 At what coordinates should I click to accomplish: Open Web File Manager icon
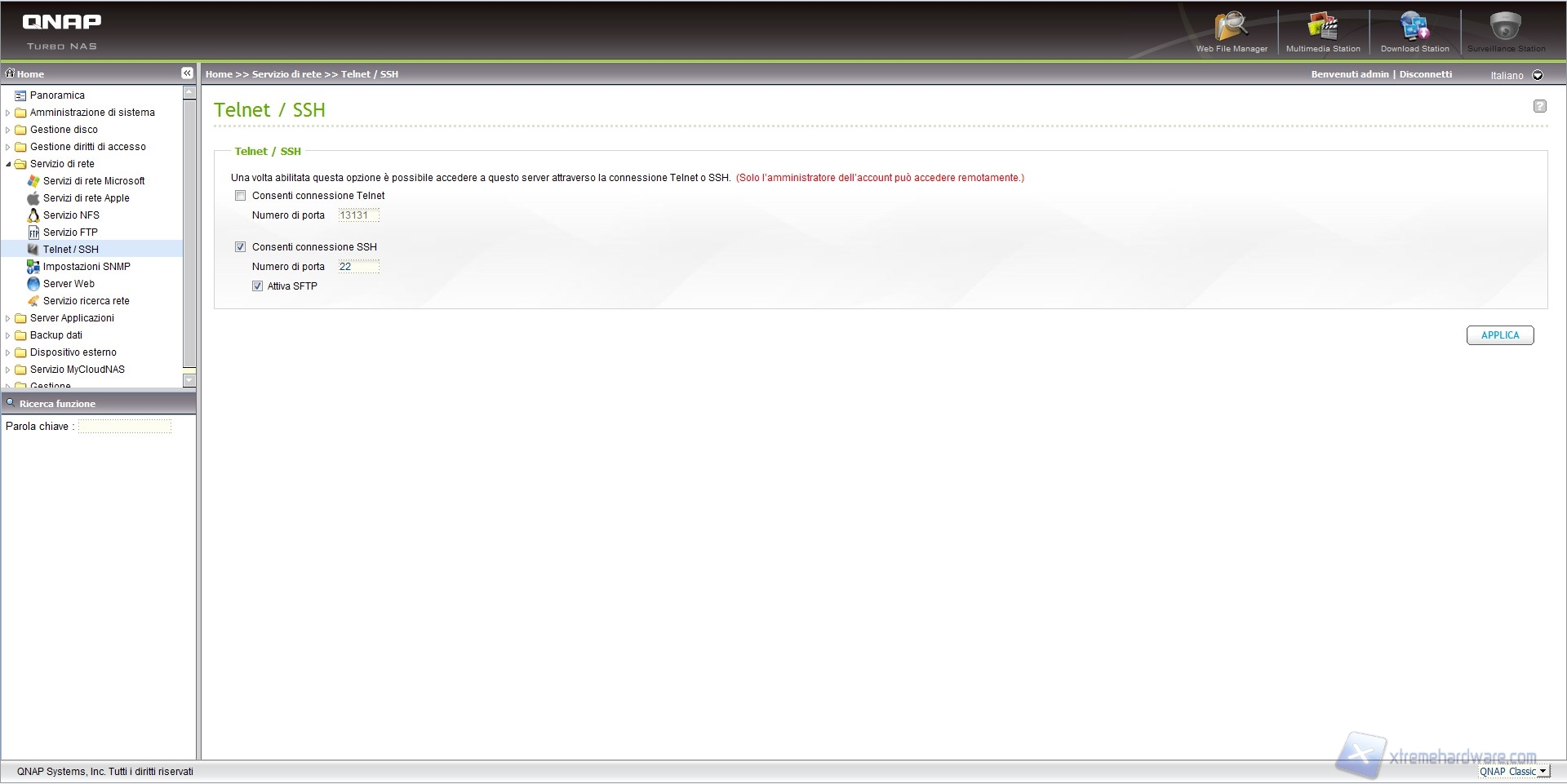point(1231,31)
